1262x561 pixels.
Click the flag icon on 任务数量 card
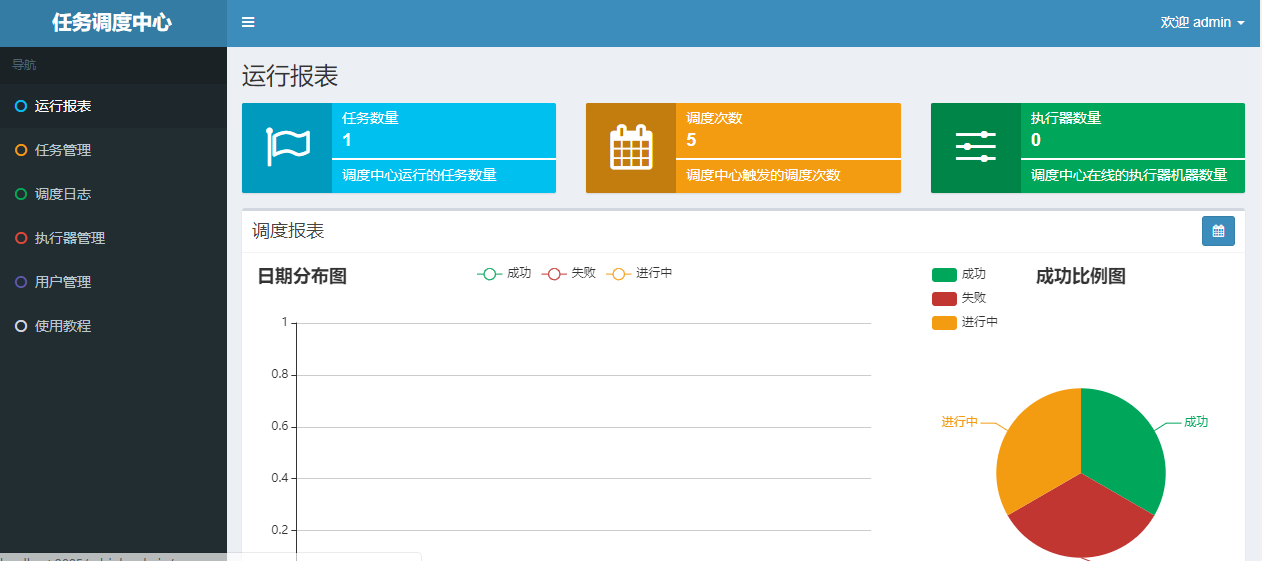tap(287, 147)
